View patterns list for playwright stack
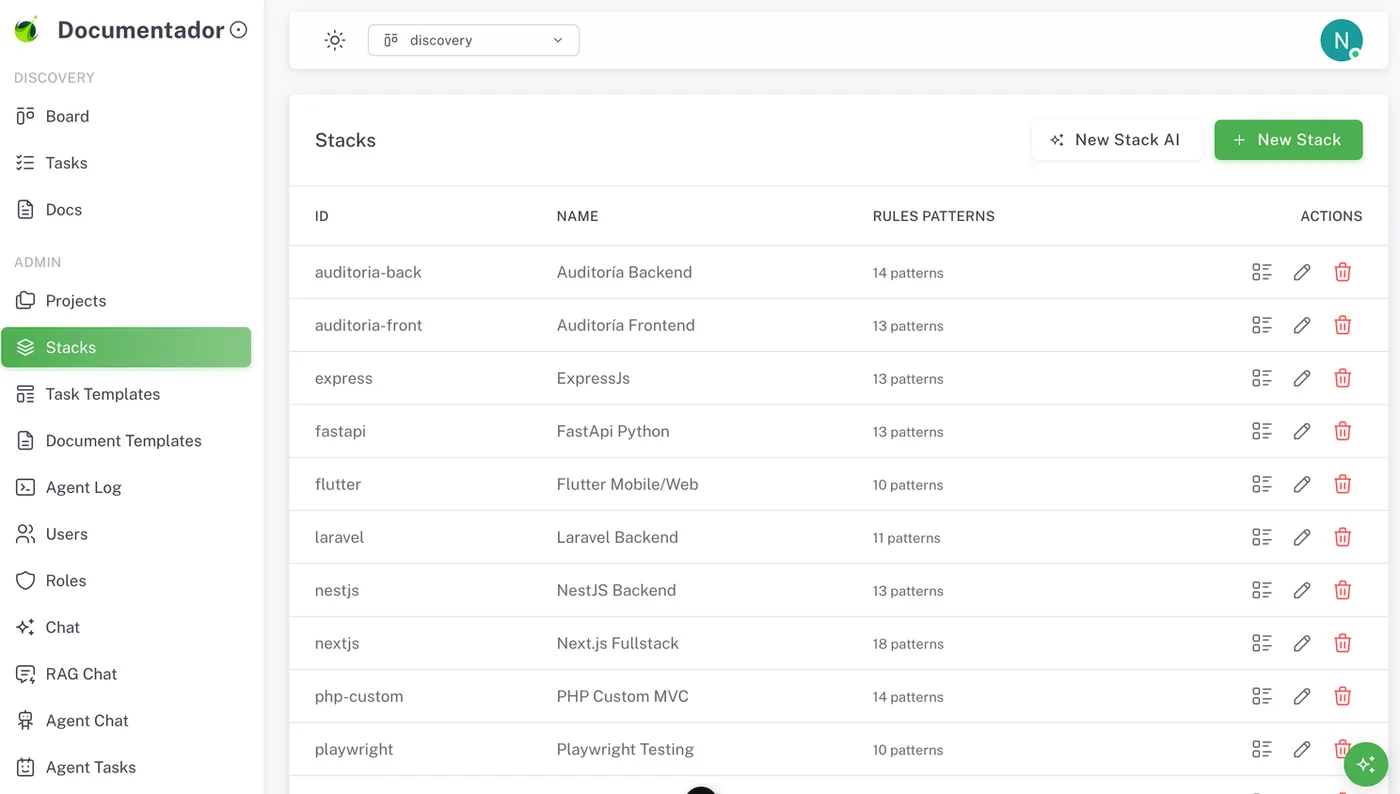Viewport: 1400px width, 794px height. click(1262, 749)
